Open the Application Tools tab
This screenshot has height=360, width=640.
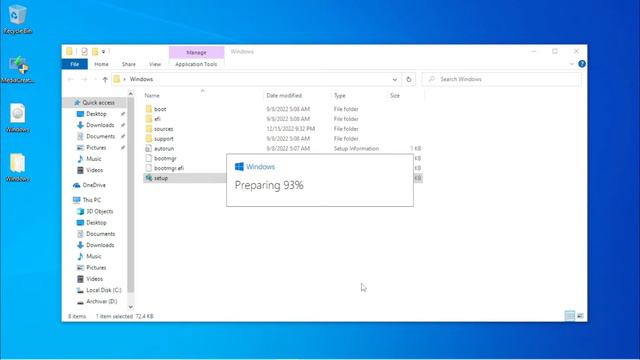coord(196,64)
